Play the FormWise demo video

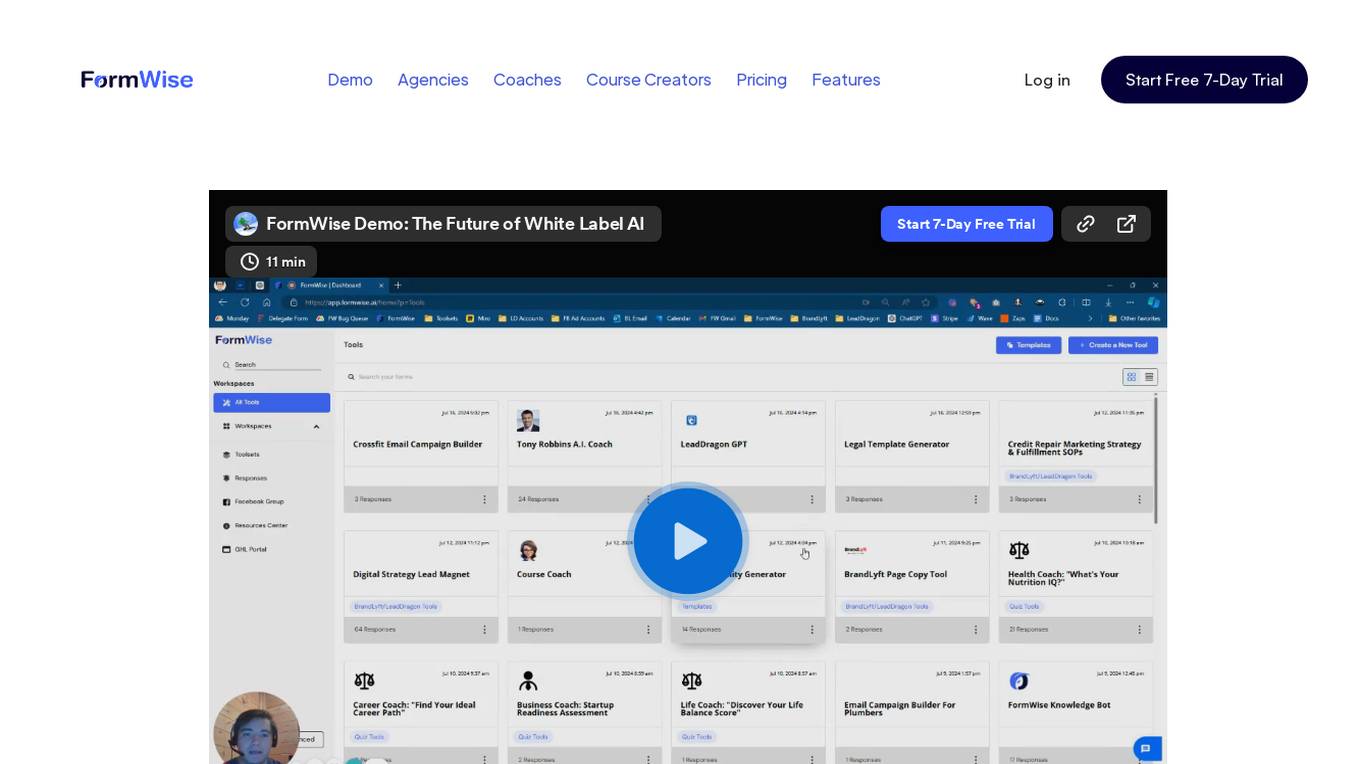(688, 541)
